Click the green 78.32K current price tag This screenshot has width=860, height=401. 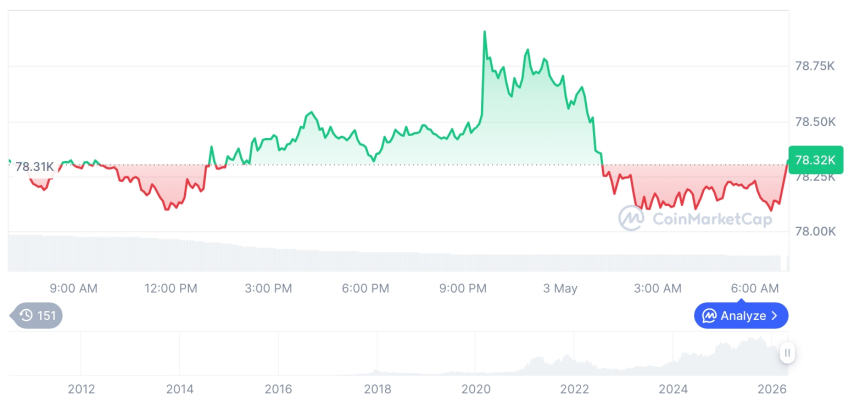[815, 160]
